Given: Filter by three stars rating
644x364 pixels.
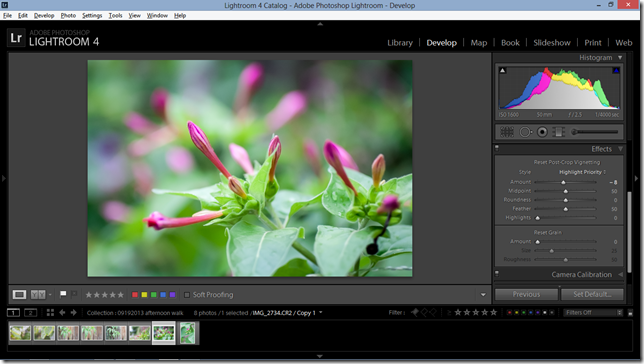Looking at the screenshot, I should (x=476, y=313).
